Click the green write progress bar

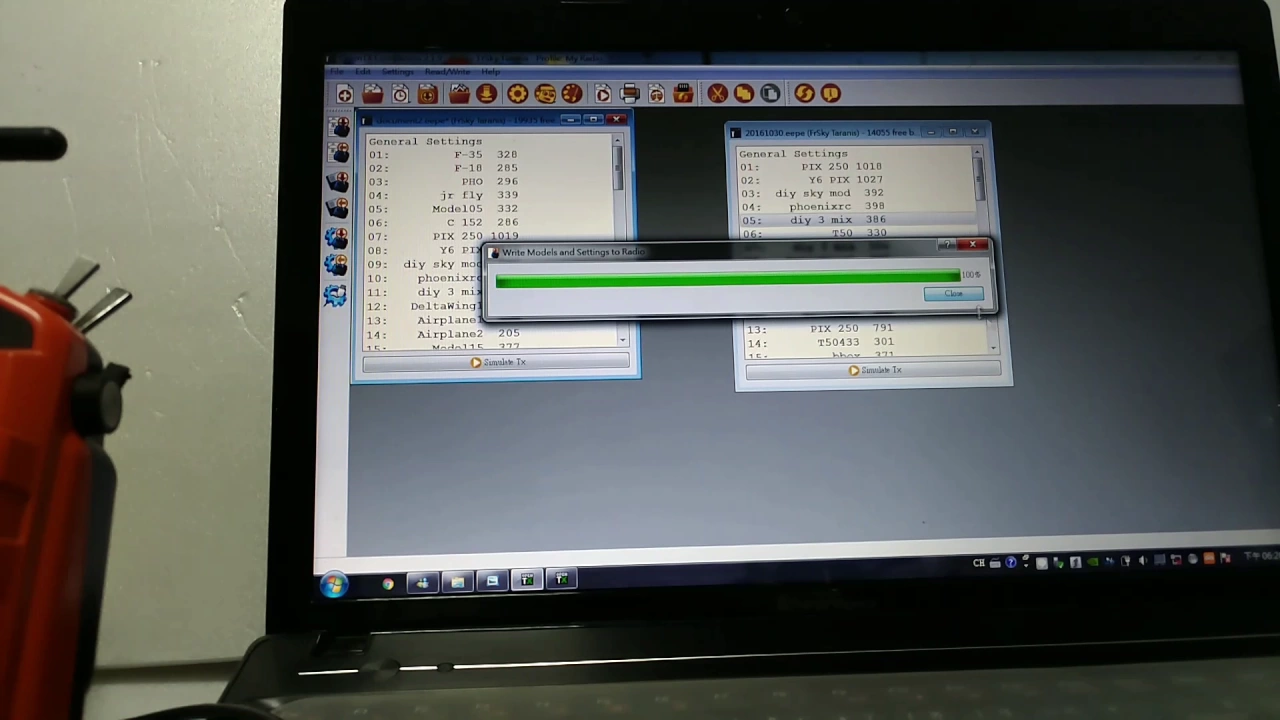point(727,279)
